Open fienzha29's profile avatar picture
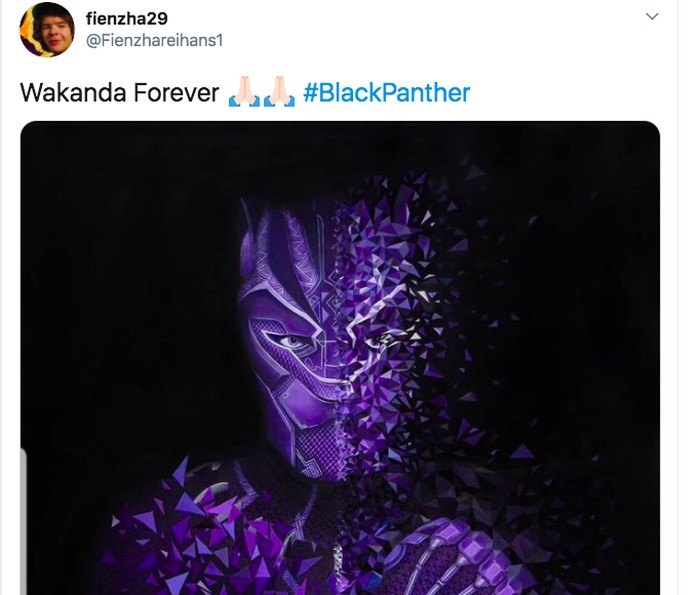The height and width of the screenshot is (595, 700). (46, 30)
